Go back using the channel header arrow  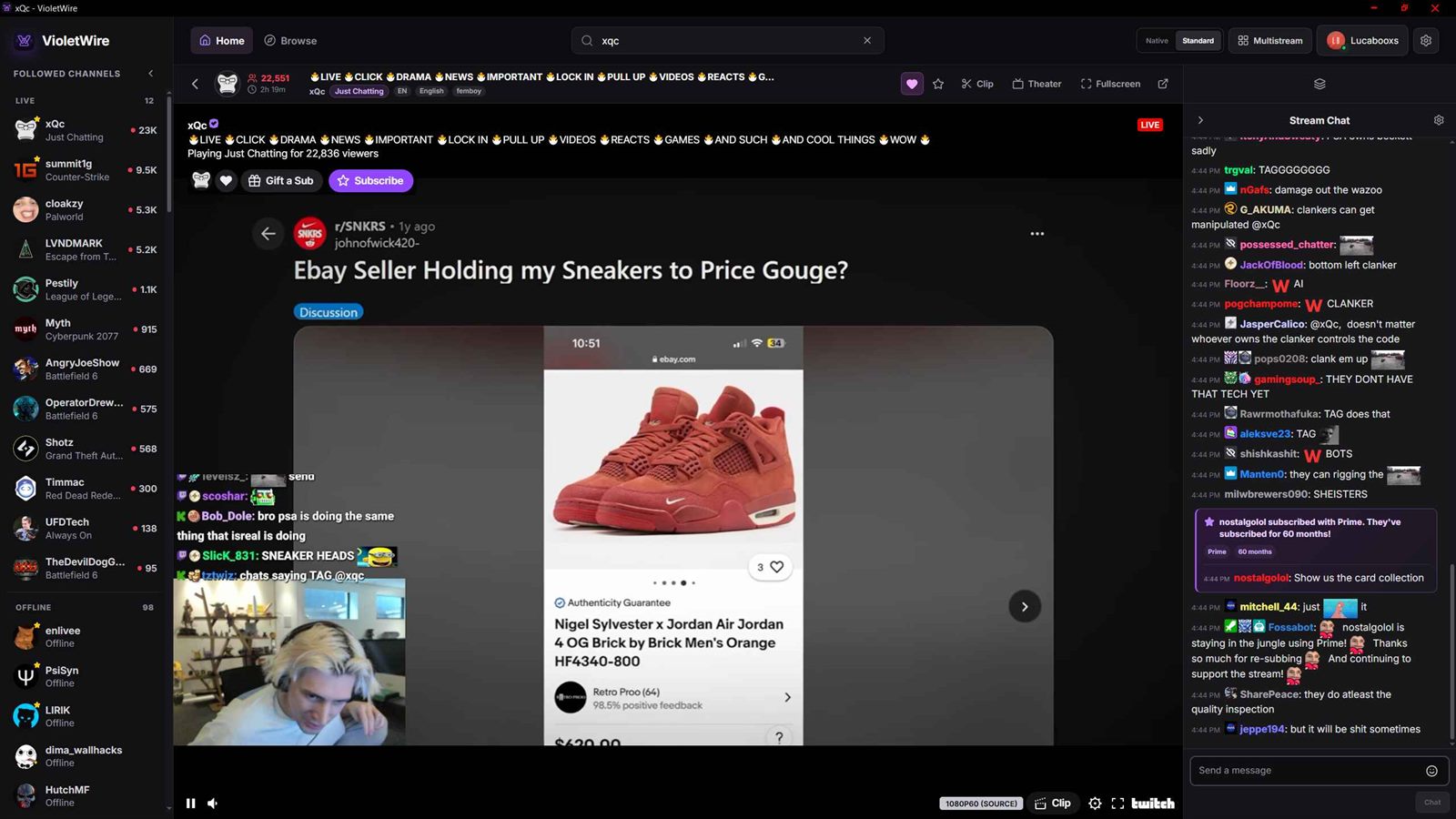pyautogui.click(x=195, y=84)
